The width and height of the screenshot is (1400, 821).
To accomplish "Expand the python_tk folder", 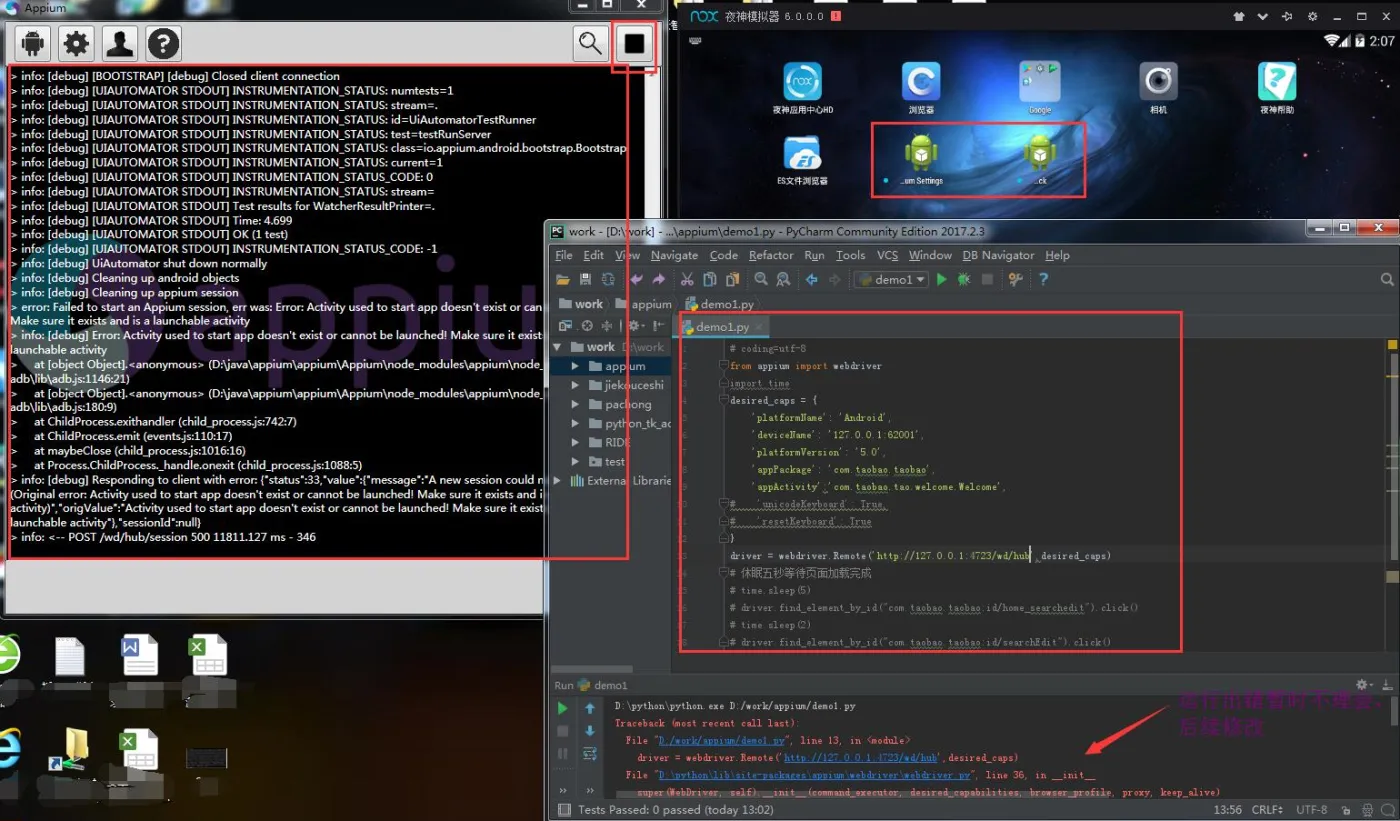I will point(575,423).
